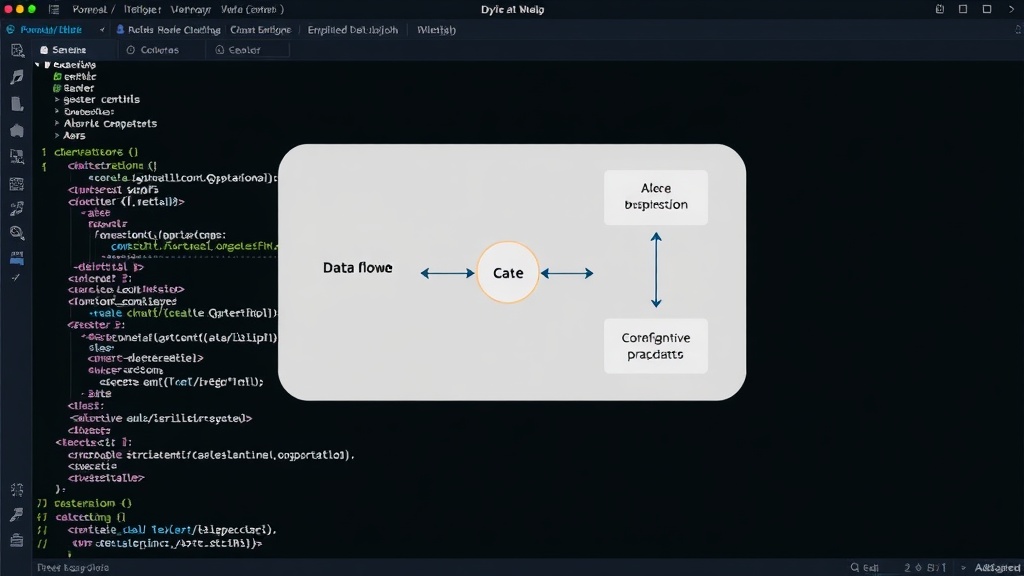Click the first square icon at top right
1024x576 pixels.
pos(963,9)
